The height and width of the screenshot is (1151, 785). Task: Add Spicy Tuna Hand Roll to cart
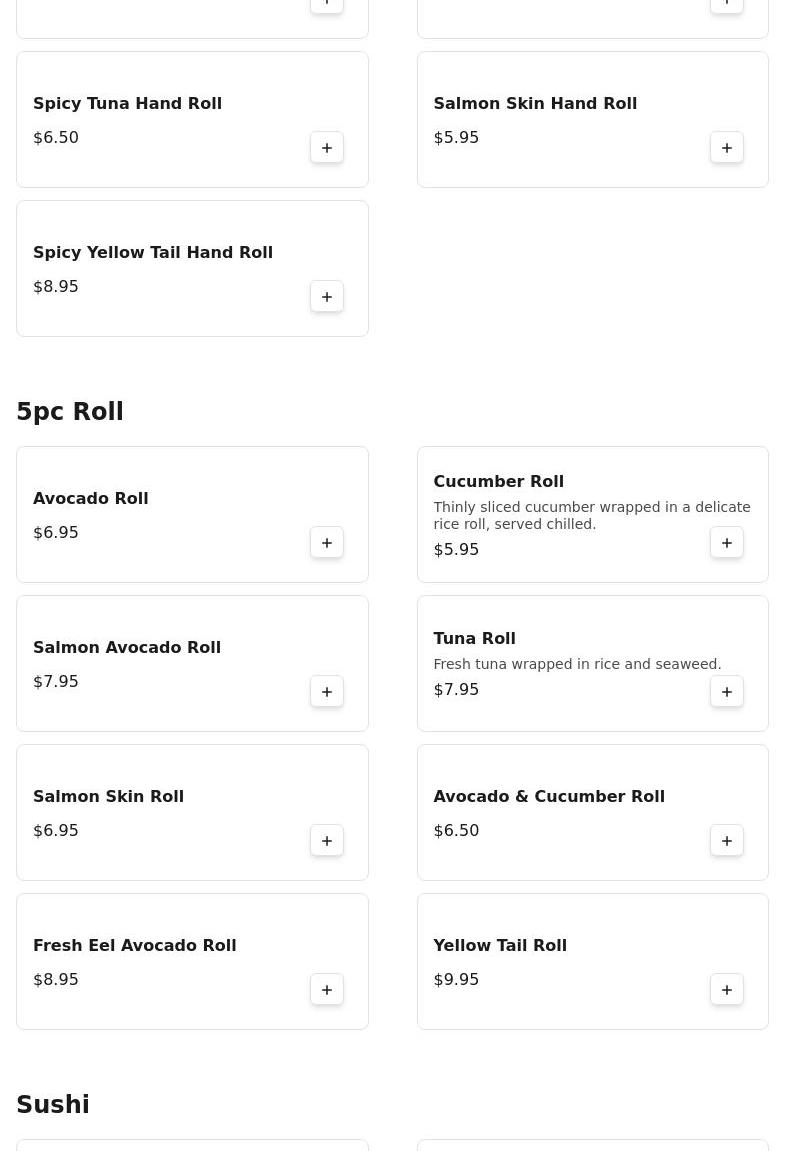click(327, 148)
